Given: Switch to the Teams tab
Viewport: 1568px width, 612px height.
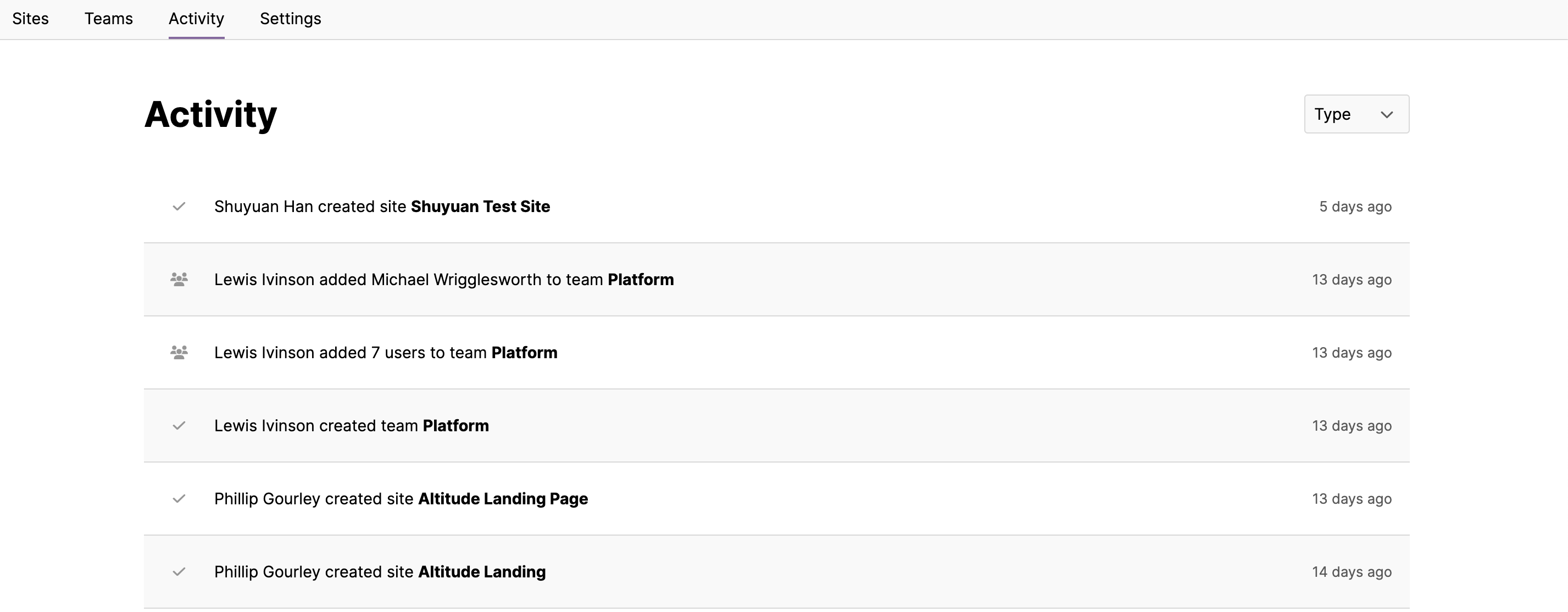Looking at the screenshot, I should coord(108,19).
